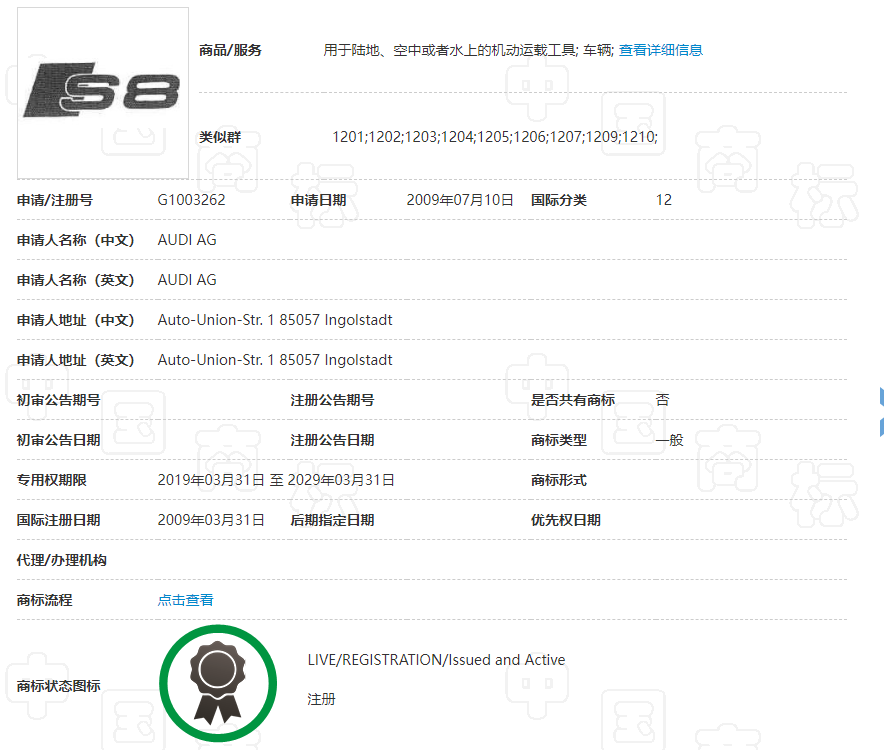Select registration number G1003262

[191, 200]
